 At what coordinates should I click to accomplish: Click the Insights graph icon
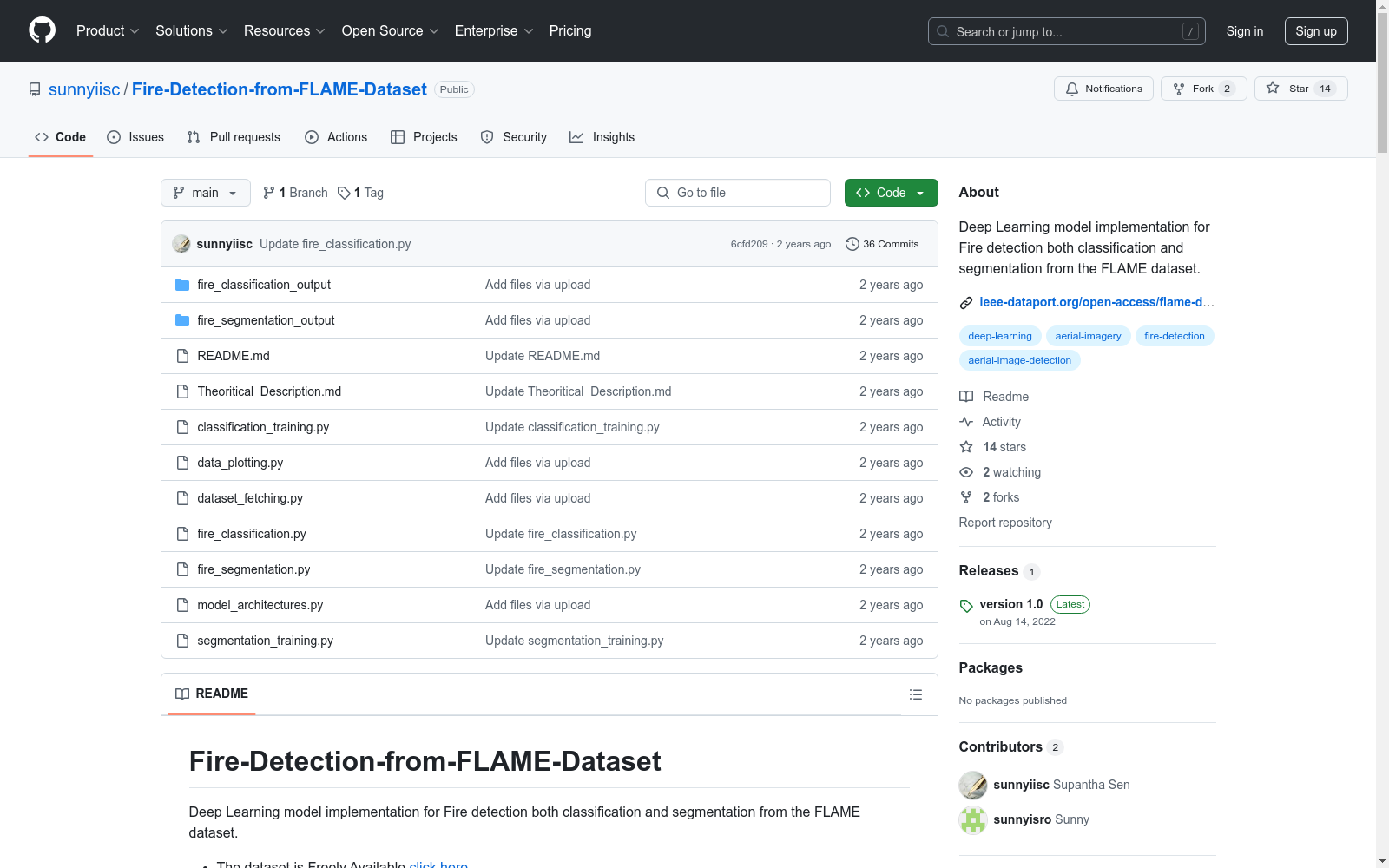coord(576,137)
